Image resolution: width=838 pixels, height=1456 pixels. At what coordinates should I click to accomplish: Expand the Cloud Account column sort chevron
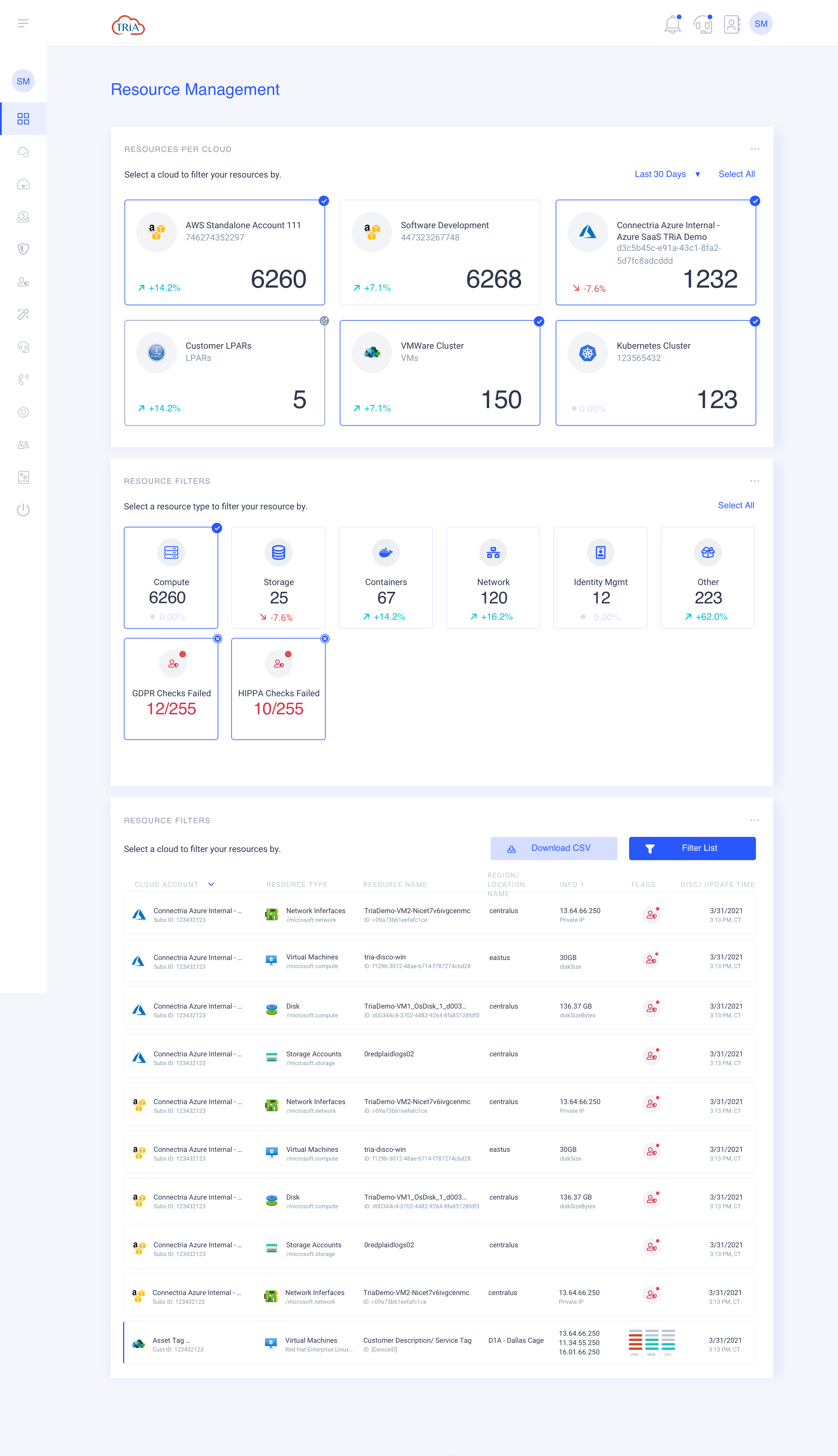211,884
